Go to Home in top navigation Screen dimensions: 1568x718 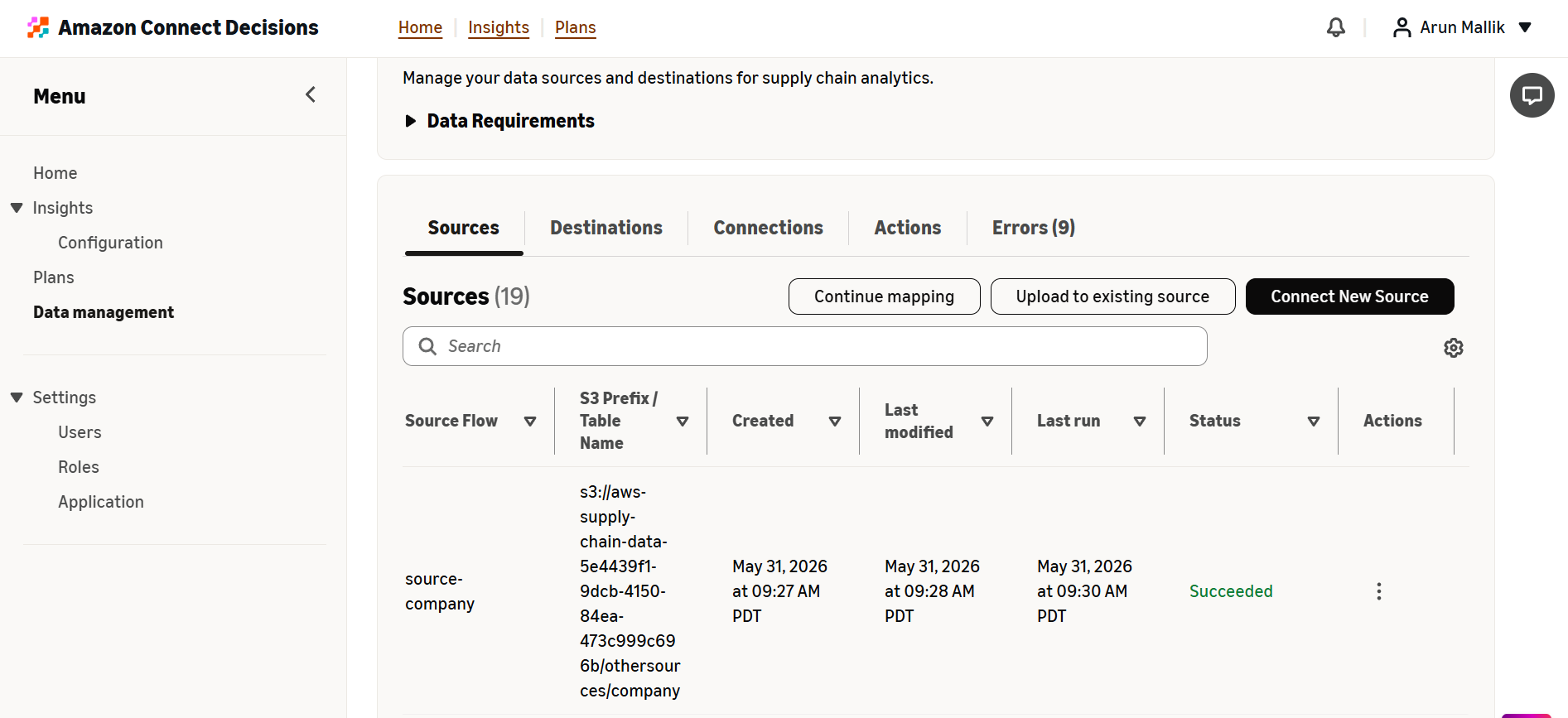(420, 27)
